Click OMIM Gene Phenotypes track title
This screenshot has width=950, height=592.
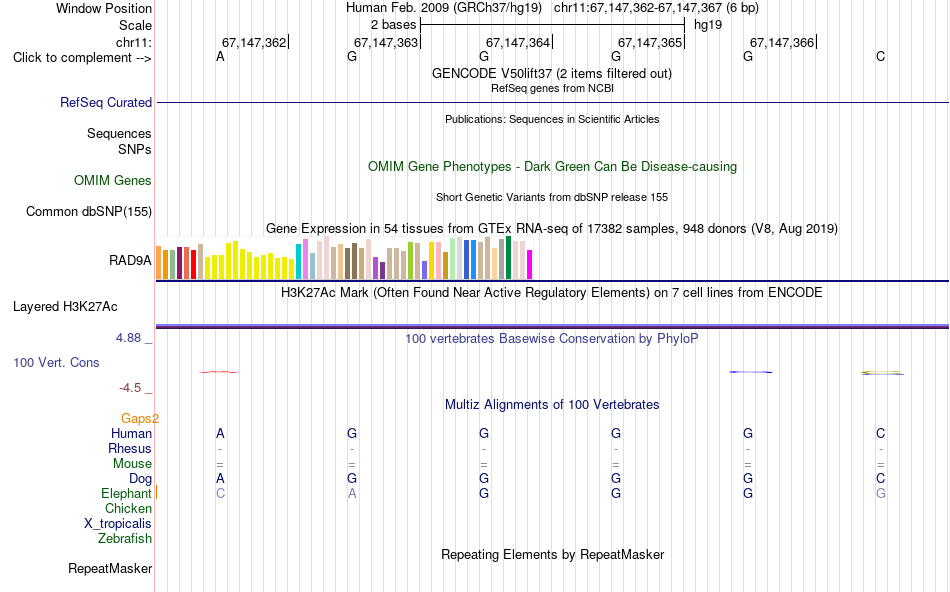point(552,167)
